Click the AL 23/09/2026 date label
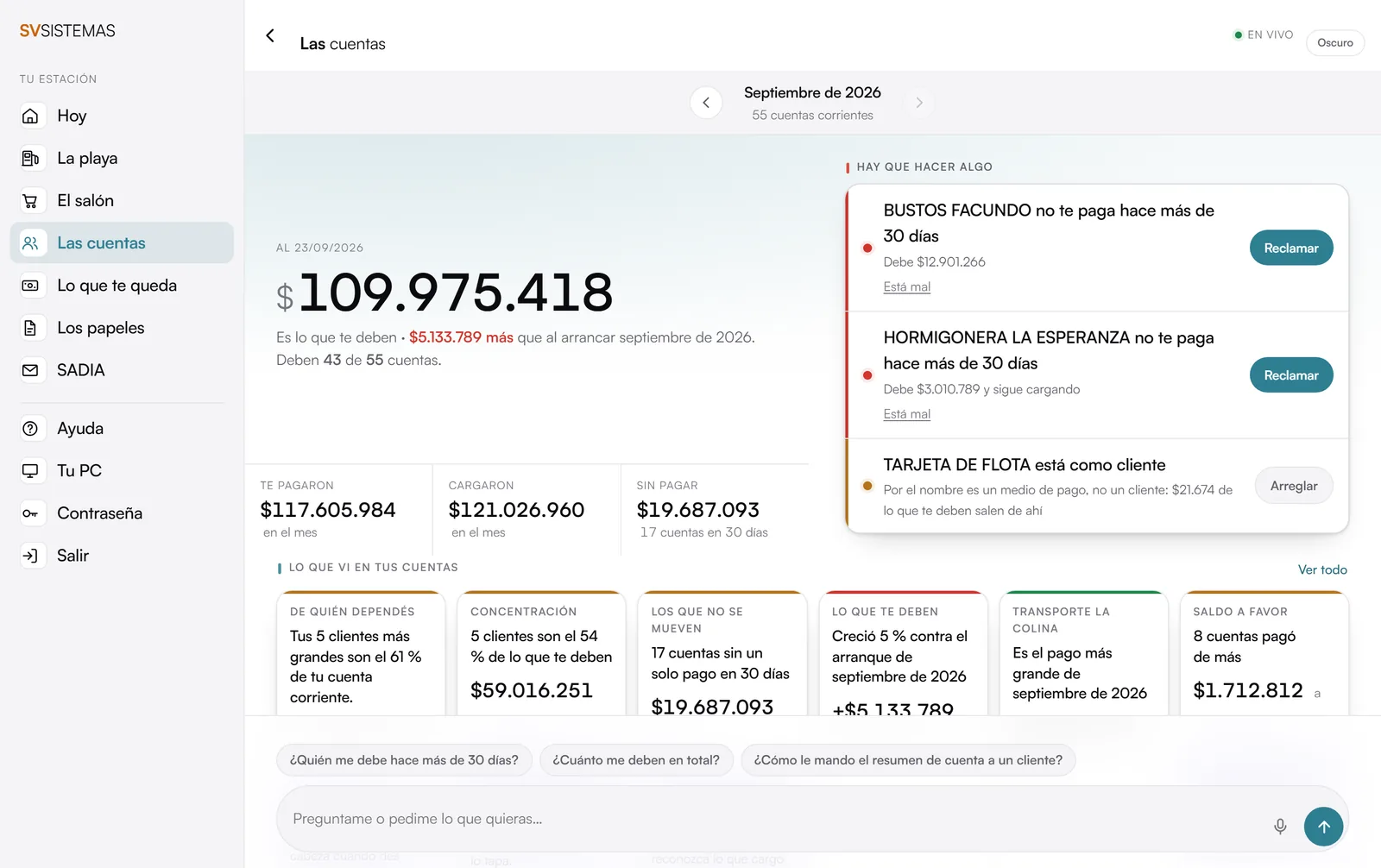This screenshot has width=1381, height=868. pyautogui.click(x=319, y=248)
